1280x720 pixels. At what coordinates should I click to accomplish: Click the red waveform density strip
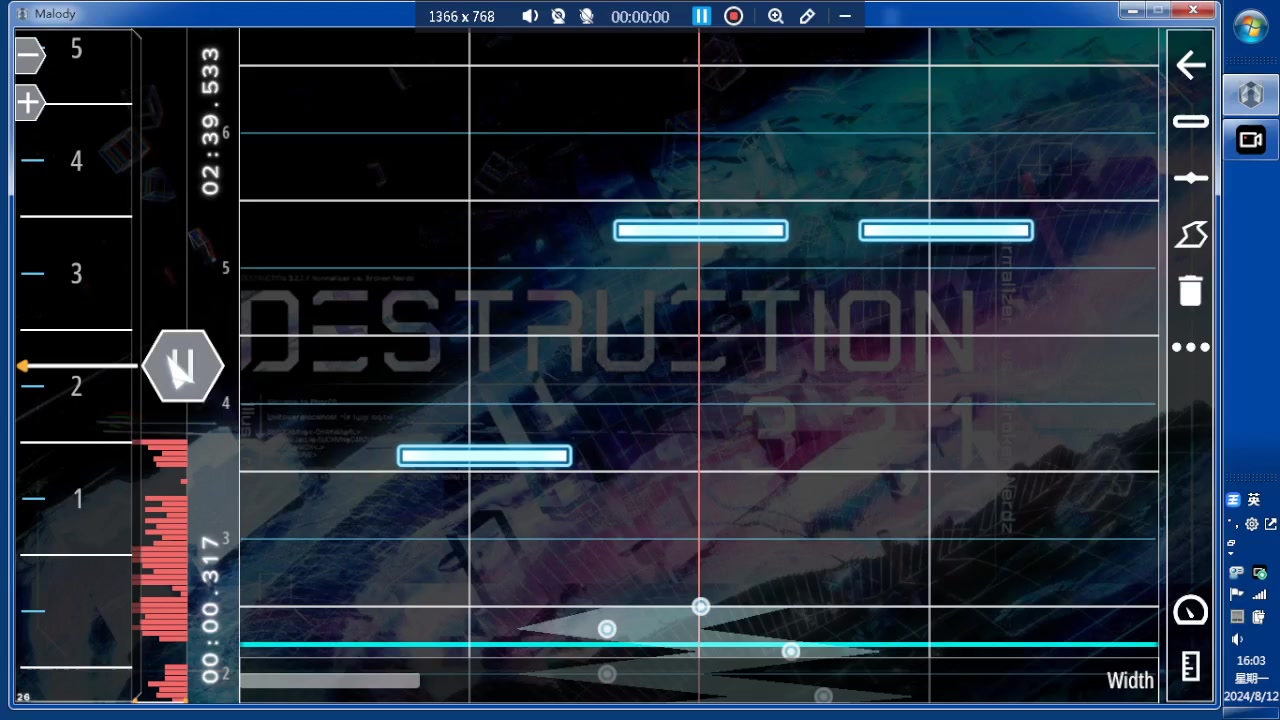click(162, 570)
